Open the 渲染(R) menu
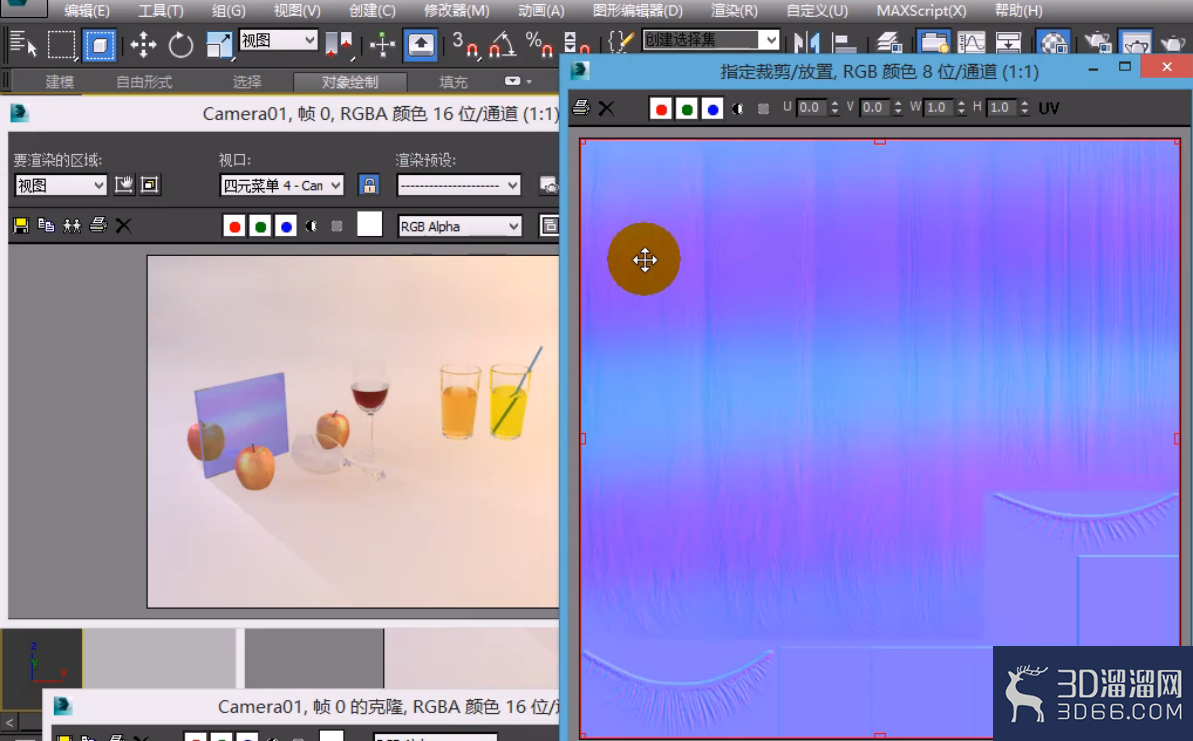Image resolution: width=1193 pixels, height=741 pixels. pyautogui.click(x=734, y=11)
